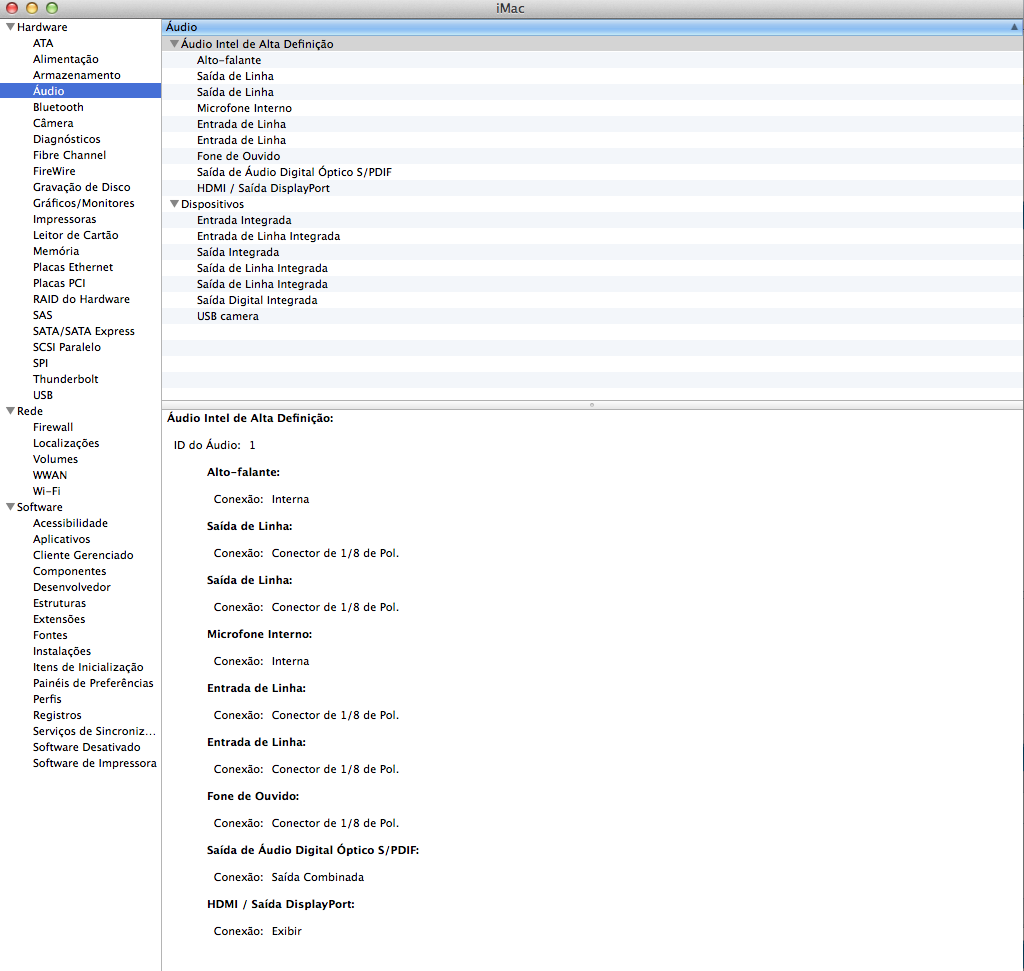Select Thunderbolt hardware category
This screenshot has height=971, width=1024.
point(65,379)
